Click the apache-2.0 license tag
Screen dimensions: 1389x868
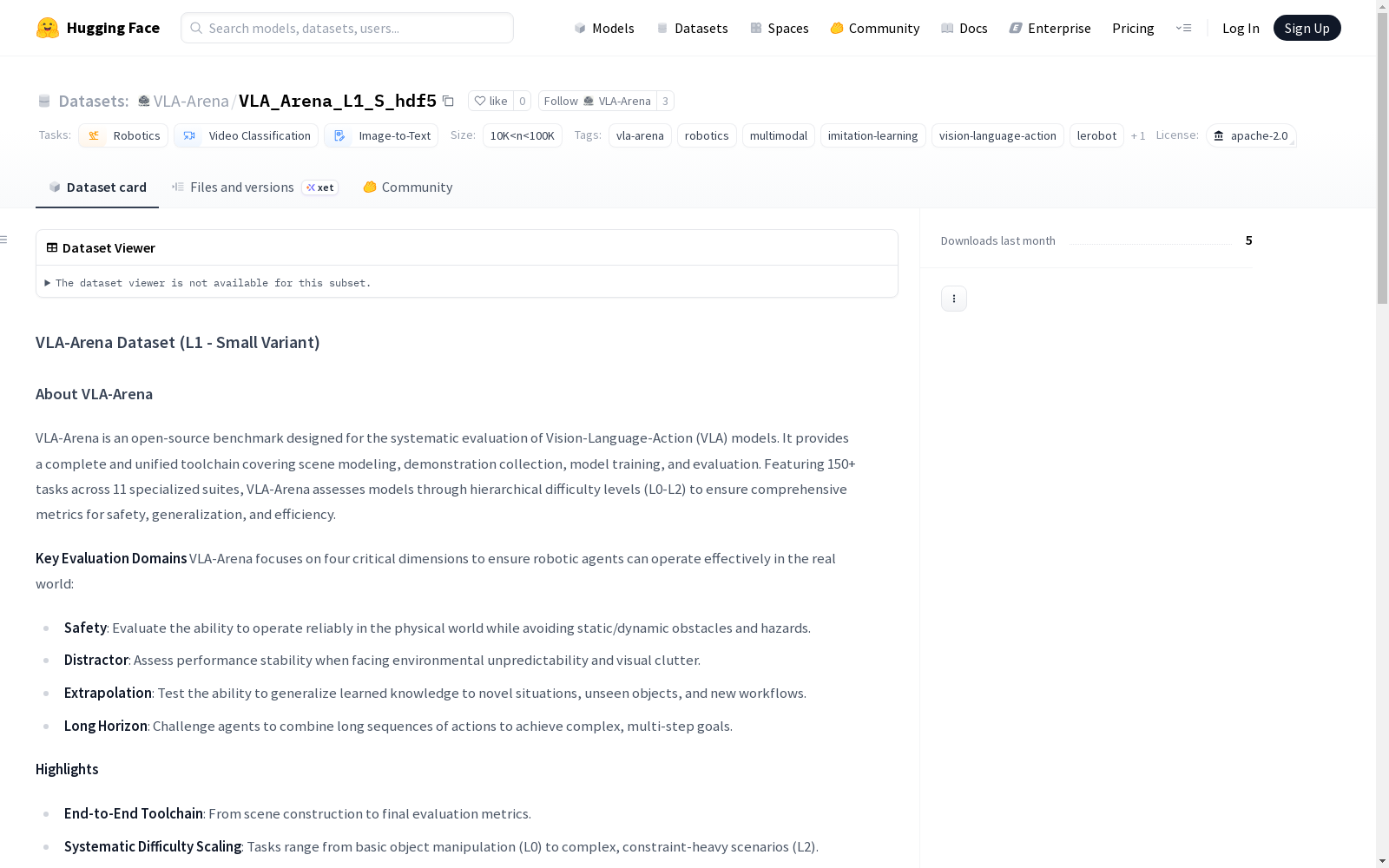(1251, 136)
